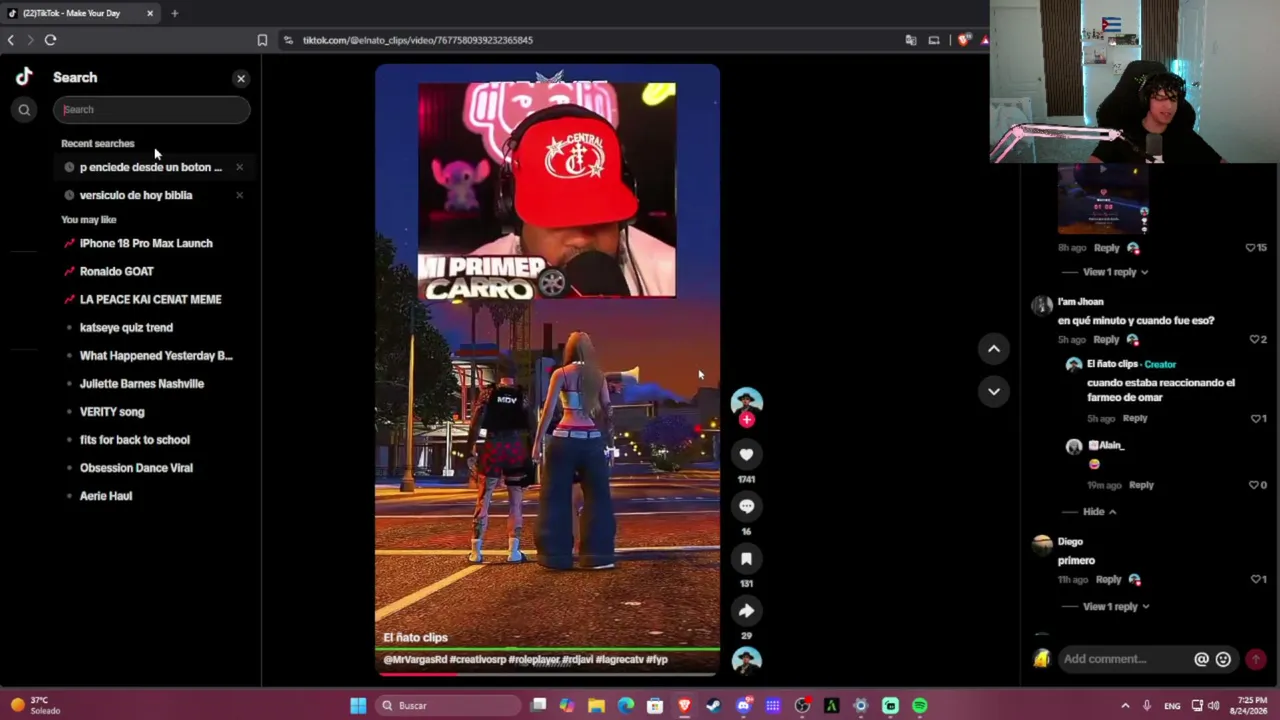Like Diego's comment with the heart
The image size is (1280, 720).
(x=1254, y=579)
